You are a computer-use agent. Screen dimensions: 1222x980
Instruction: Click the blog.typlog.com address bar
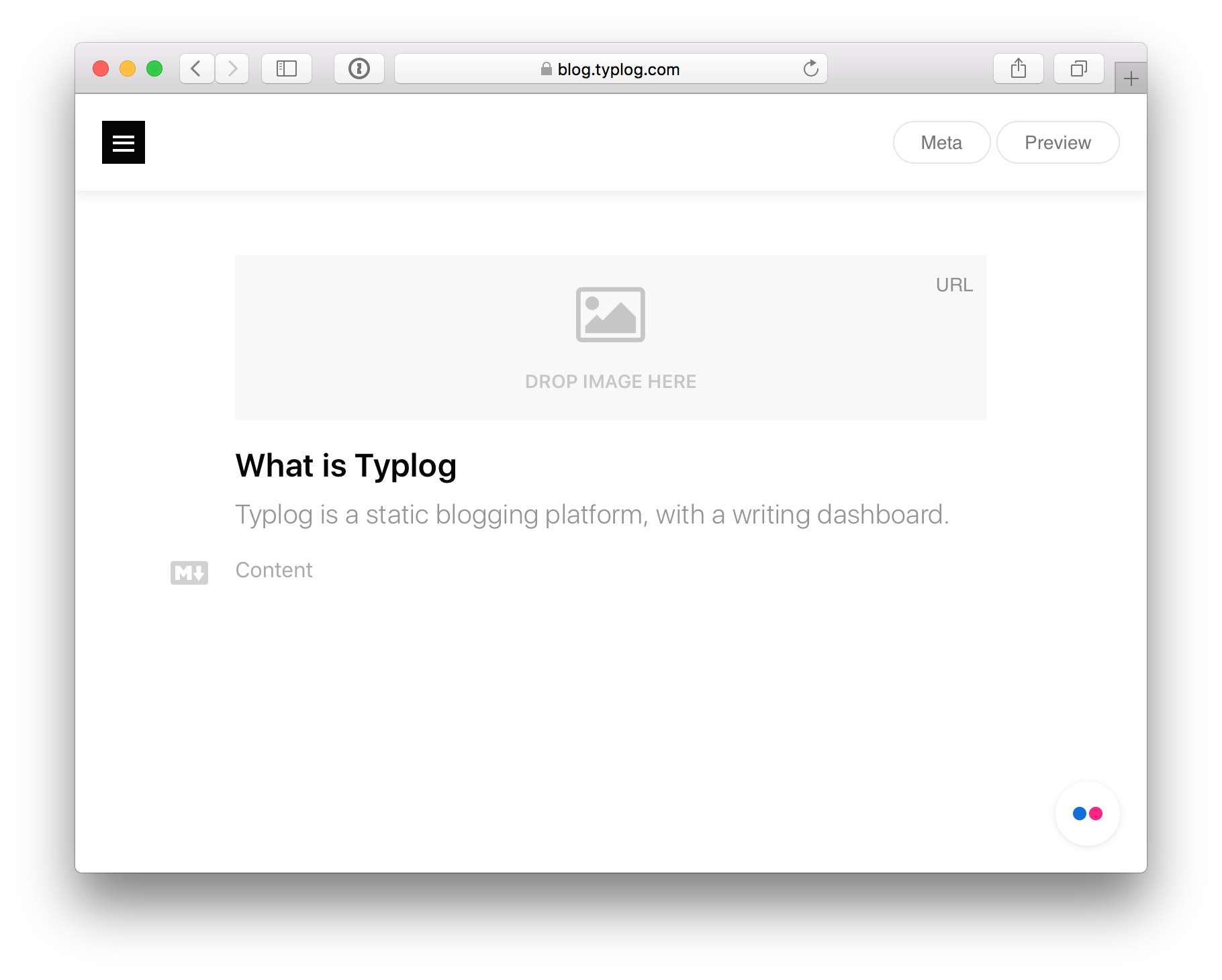pyautogui.click(x=611, y=68)
